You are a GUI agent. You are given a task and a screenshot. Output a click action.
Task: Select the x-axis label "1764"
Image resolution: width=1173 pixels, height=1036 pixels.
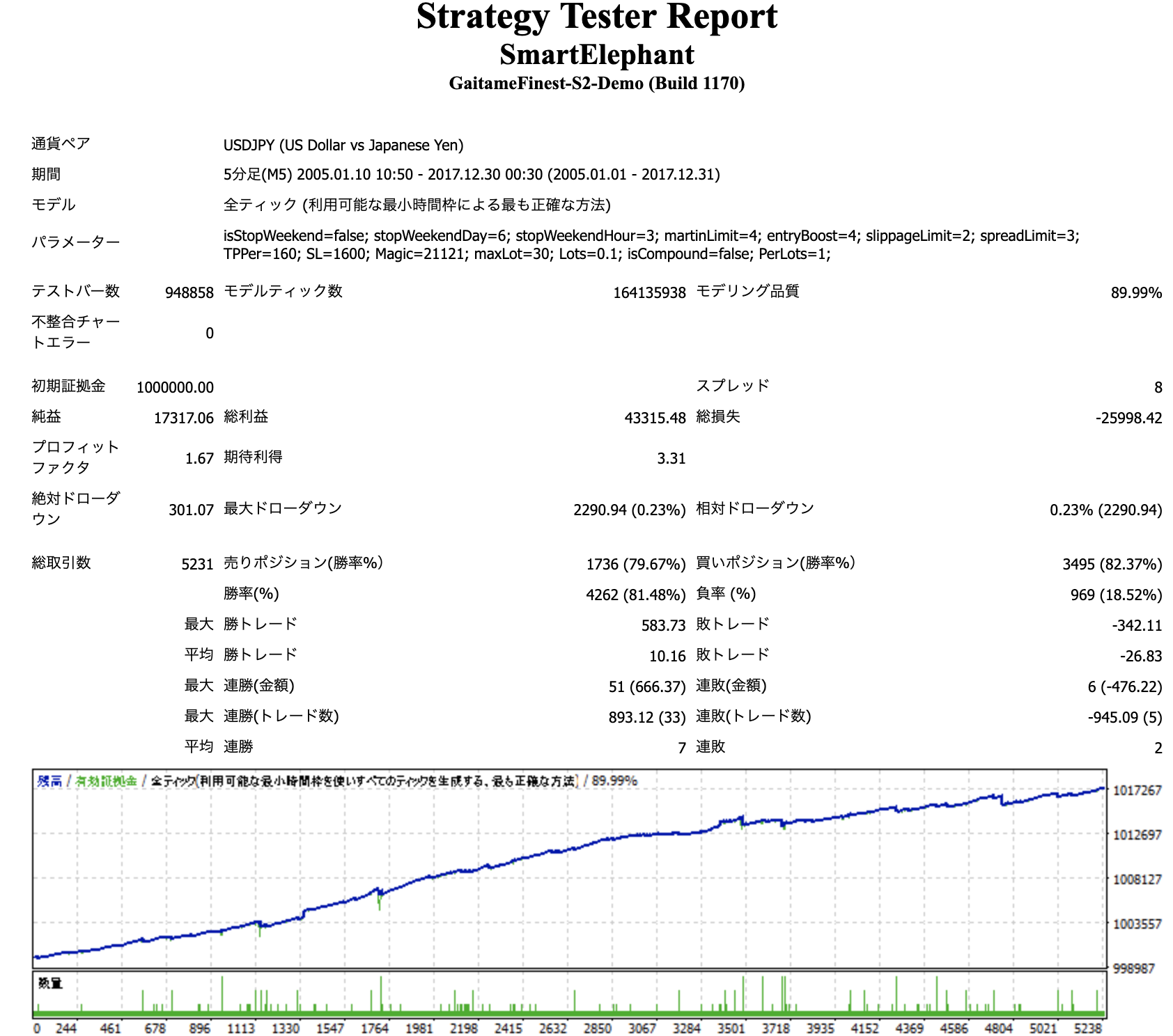(375, 1028)
